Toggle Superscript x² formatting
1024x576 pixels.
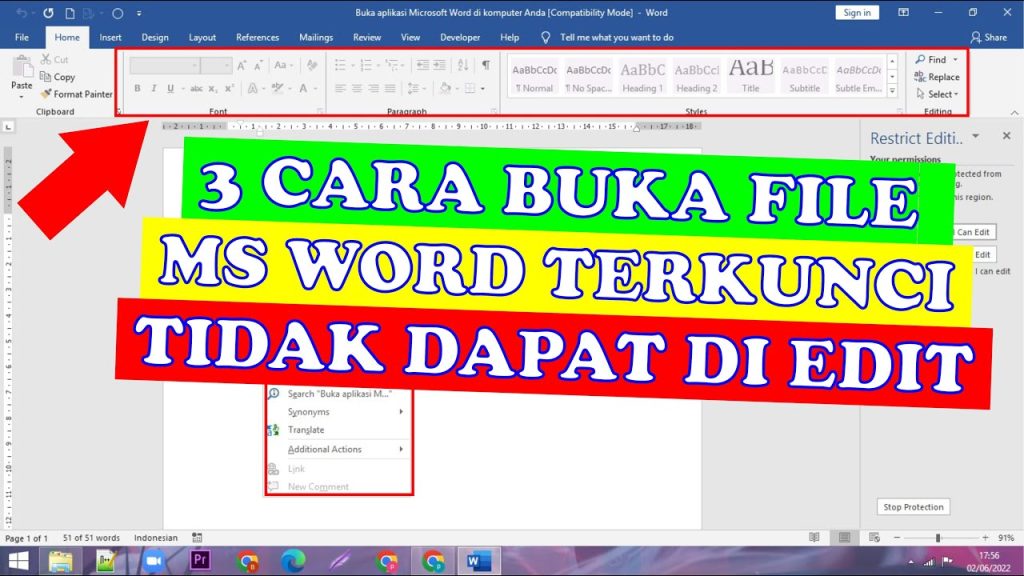[229, 88]
